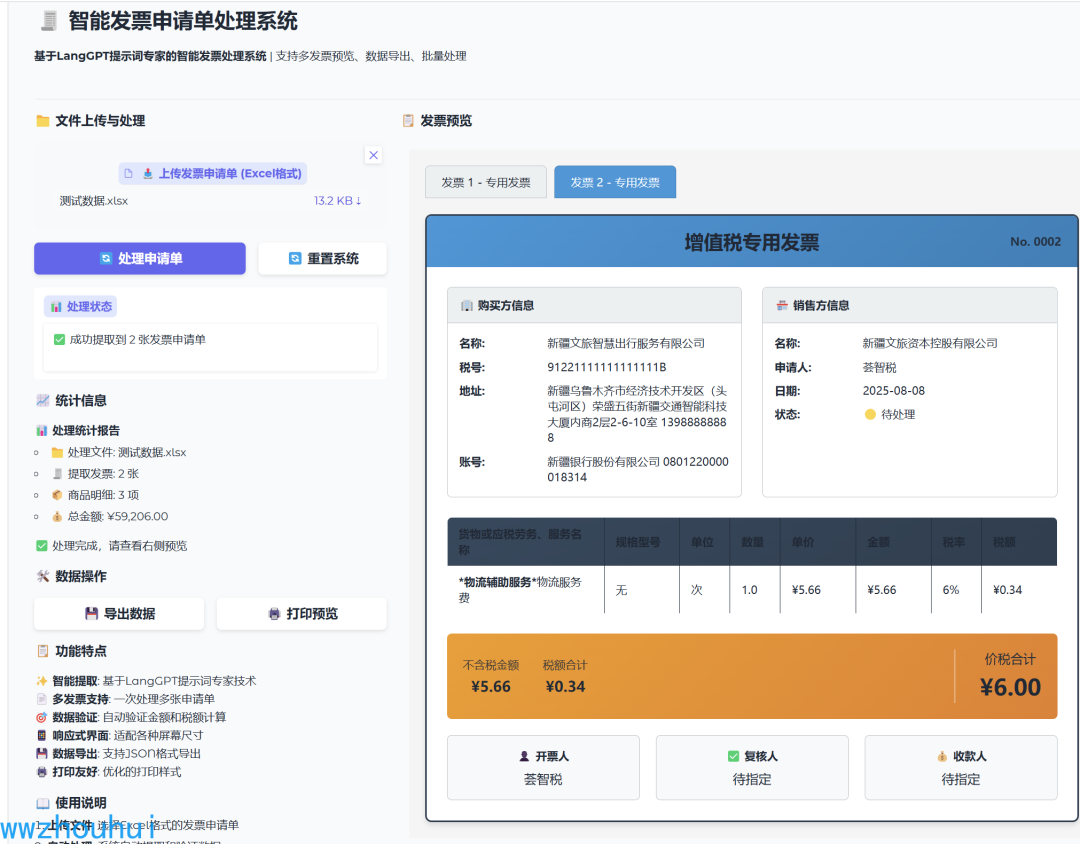This screenshot has height=844, width=1080.
Task: Click the 处理申请单 button
Action: 140,258
